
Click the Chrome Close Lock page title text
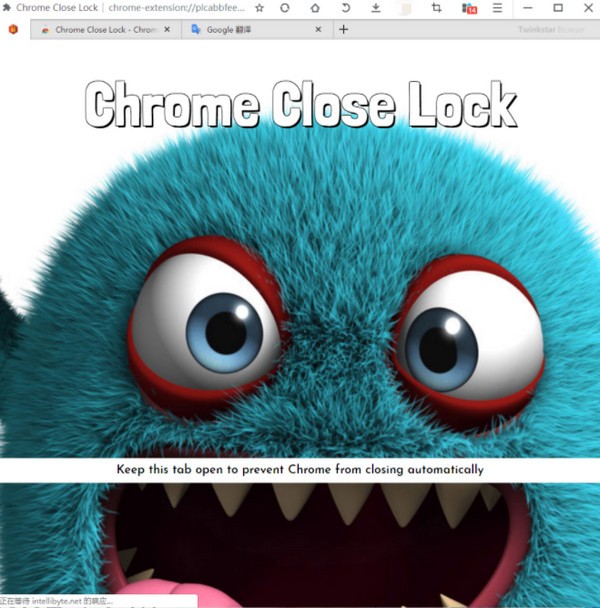(57, 8)
